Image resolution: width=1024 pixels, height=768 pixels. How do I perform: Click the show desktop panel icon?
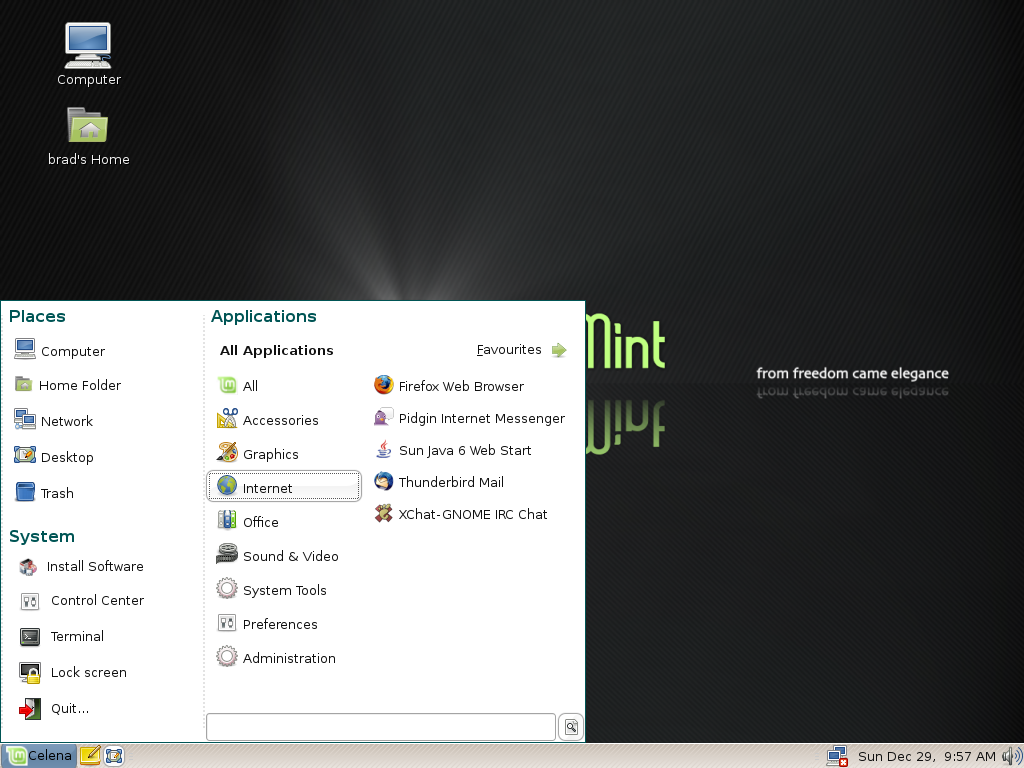tap(114, 756)
